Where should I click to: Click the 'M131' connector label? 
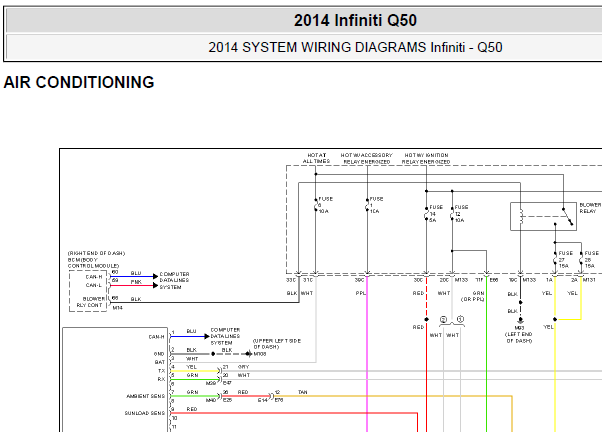pyautogui.click(x=589, y=280)
